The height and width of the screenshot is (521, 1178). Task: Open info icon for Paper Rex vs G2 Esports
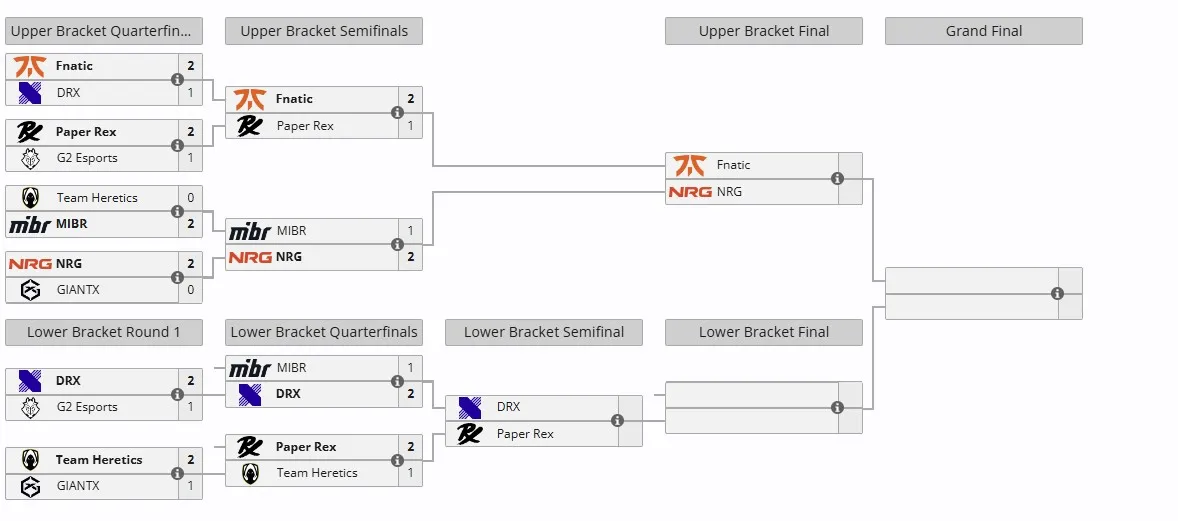pyautogui.click(x=177, y=145)
